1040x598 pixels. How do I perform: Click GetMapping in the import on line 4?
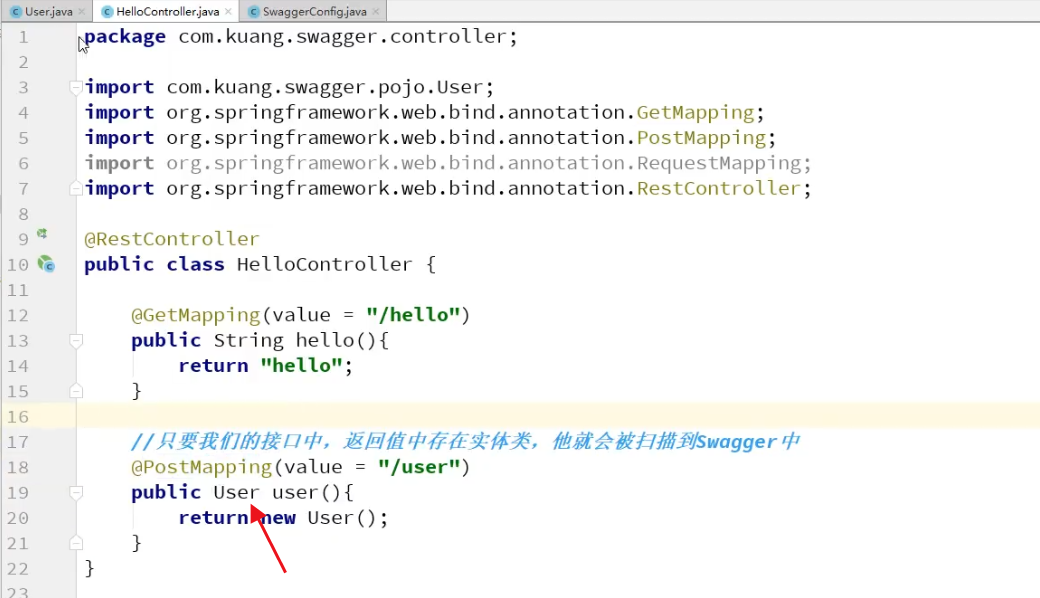pyautogui.click(x=695, y=113)
